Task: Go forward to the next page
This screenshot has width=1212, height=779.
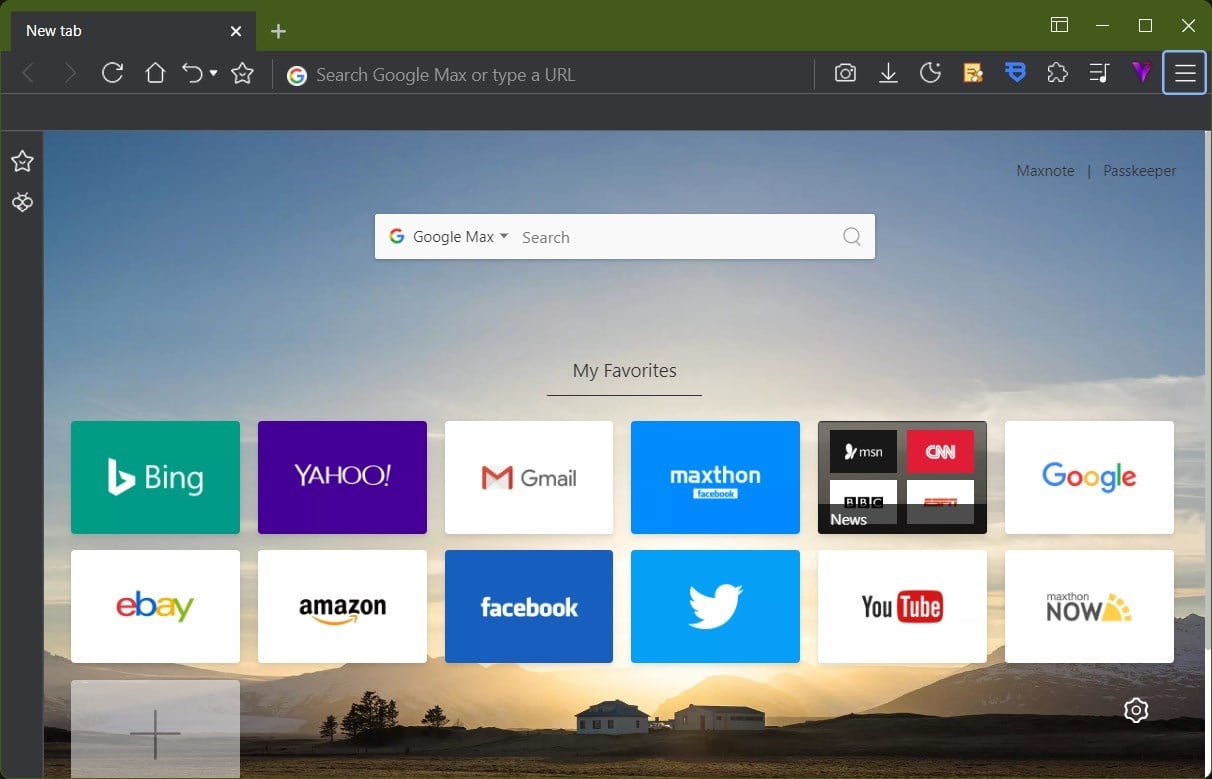Action: point(70,73)
